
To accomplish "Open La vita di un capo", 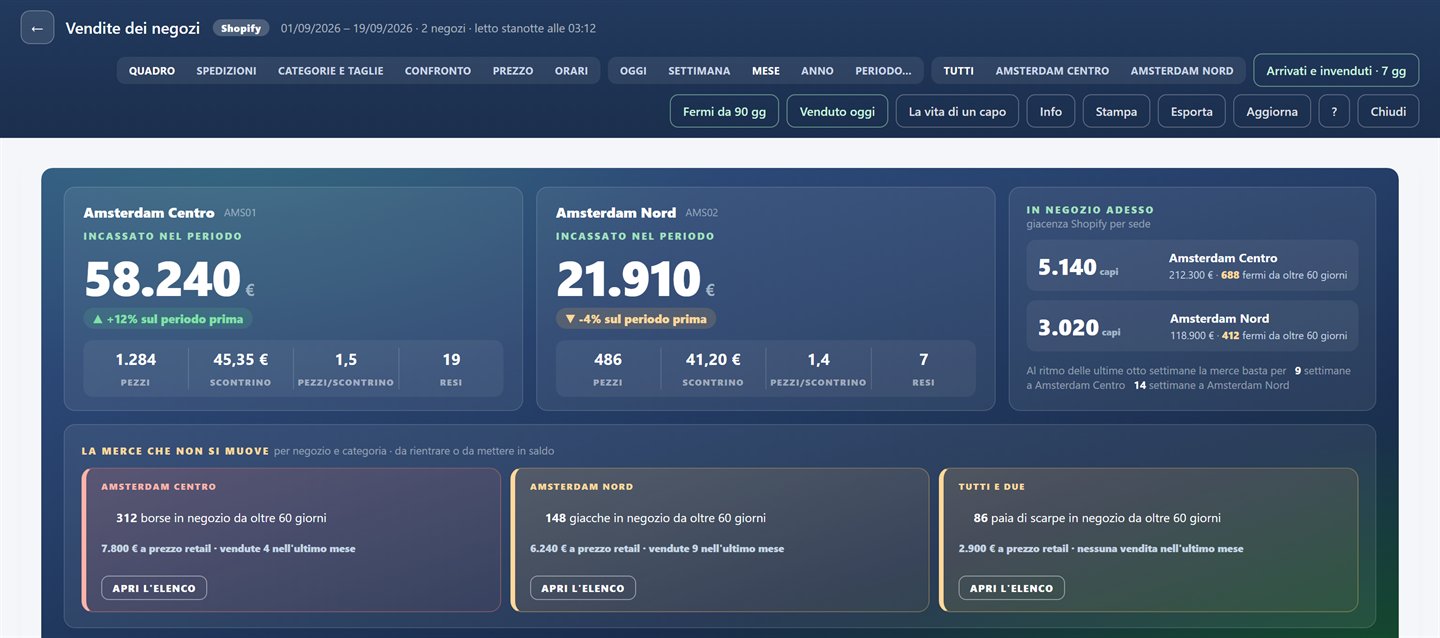I will click(958, 111).
